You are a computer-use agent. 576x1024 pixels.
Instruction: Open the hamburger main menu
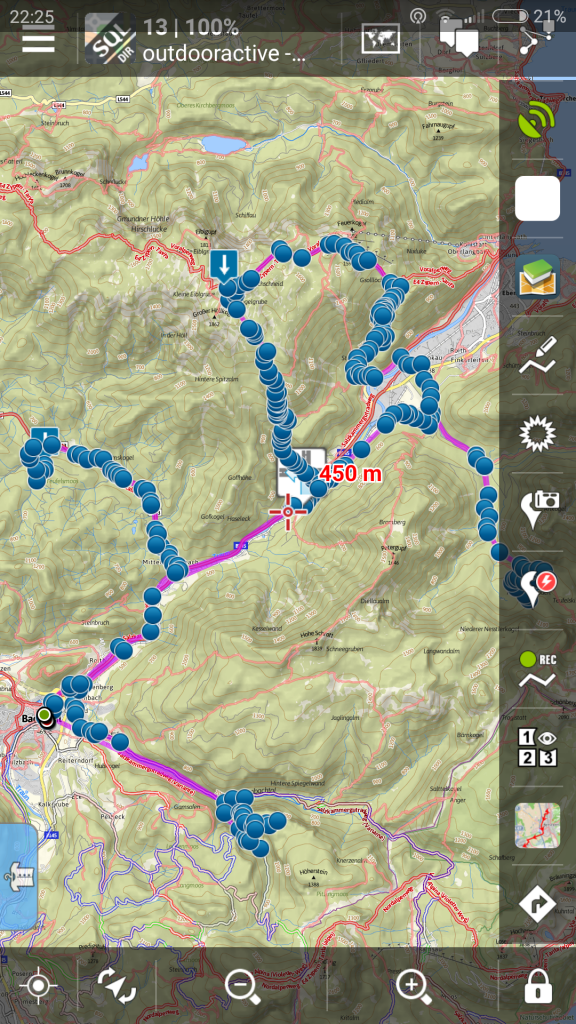(39, 43)
